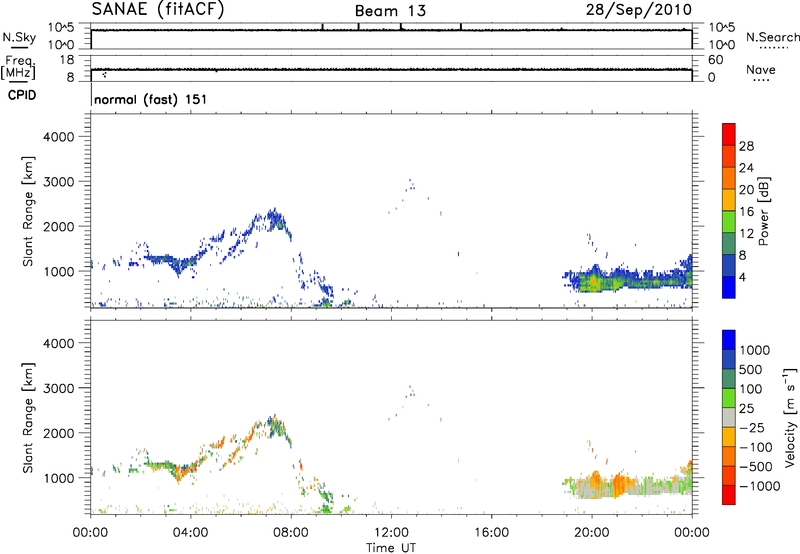800x554 pixels.
Task: Click bright blue top segment of Velocity colorbar
Action: 729,340
